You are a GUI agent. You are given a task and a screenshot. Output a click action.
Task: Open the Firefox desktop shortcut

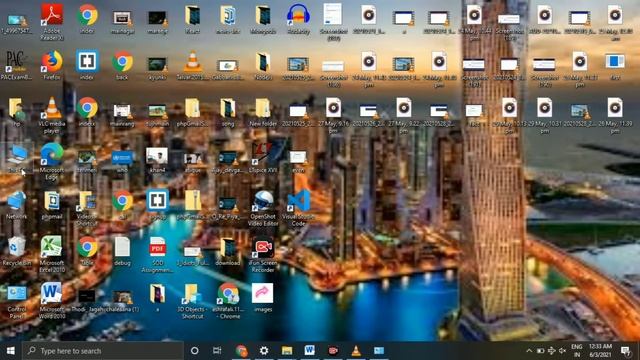coord(52,65)
